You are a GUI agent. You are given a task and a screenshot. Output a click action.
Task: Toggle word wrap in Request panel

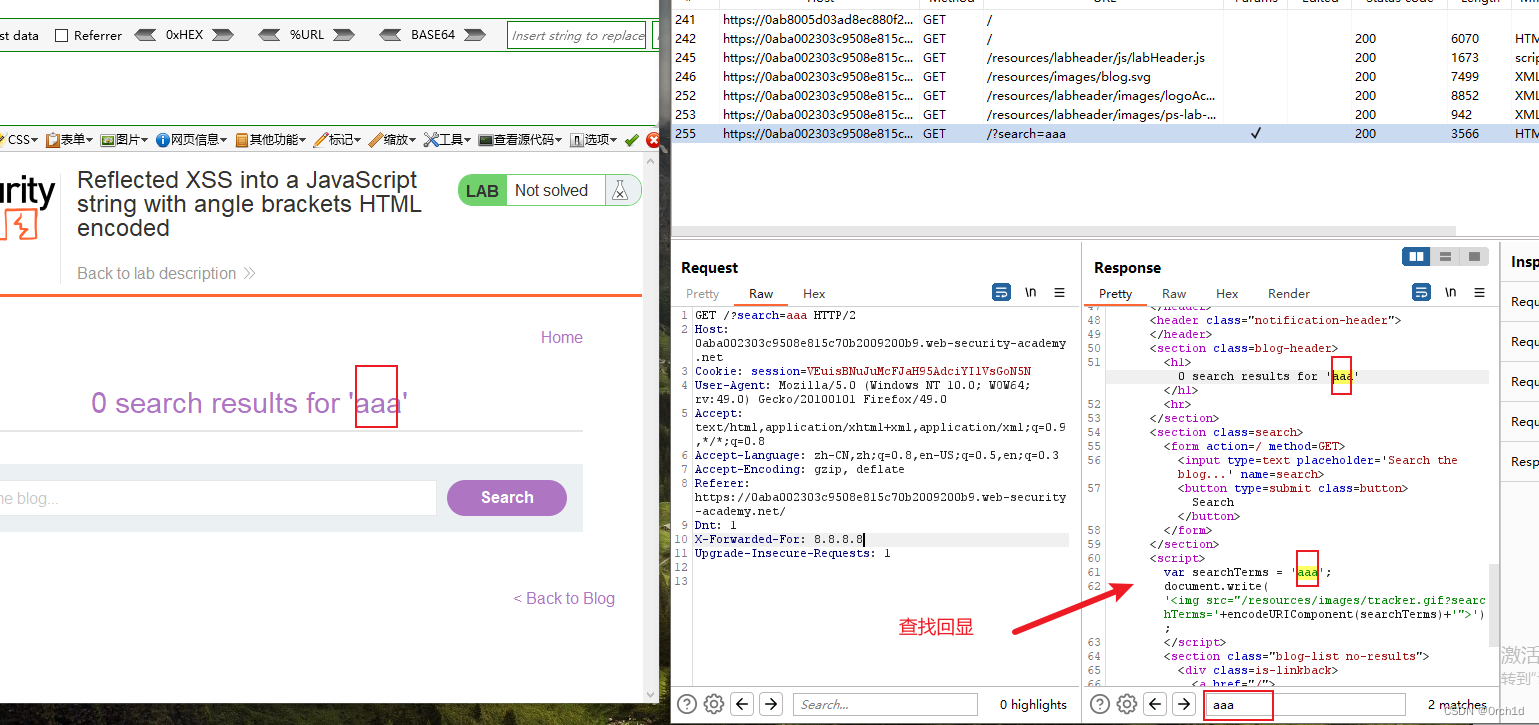[x=1001, y=293]
